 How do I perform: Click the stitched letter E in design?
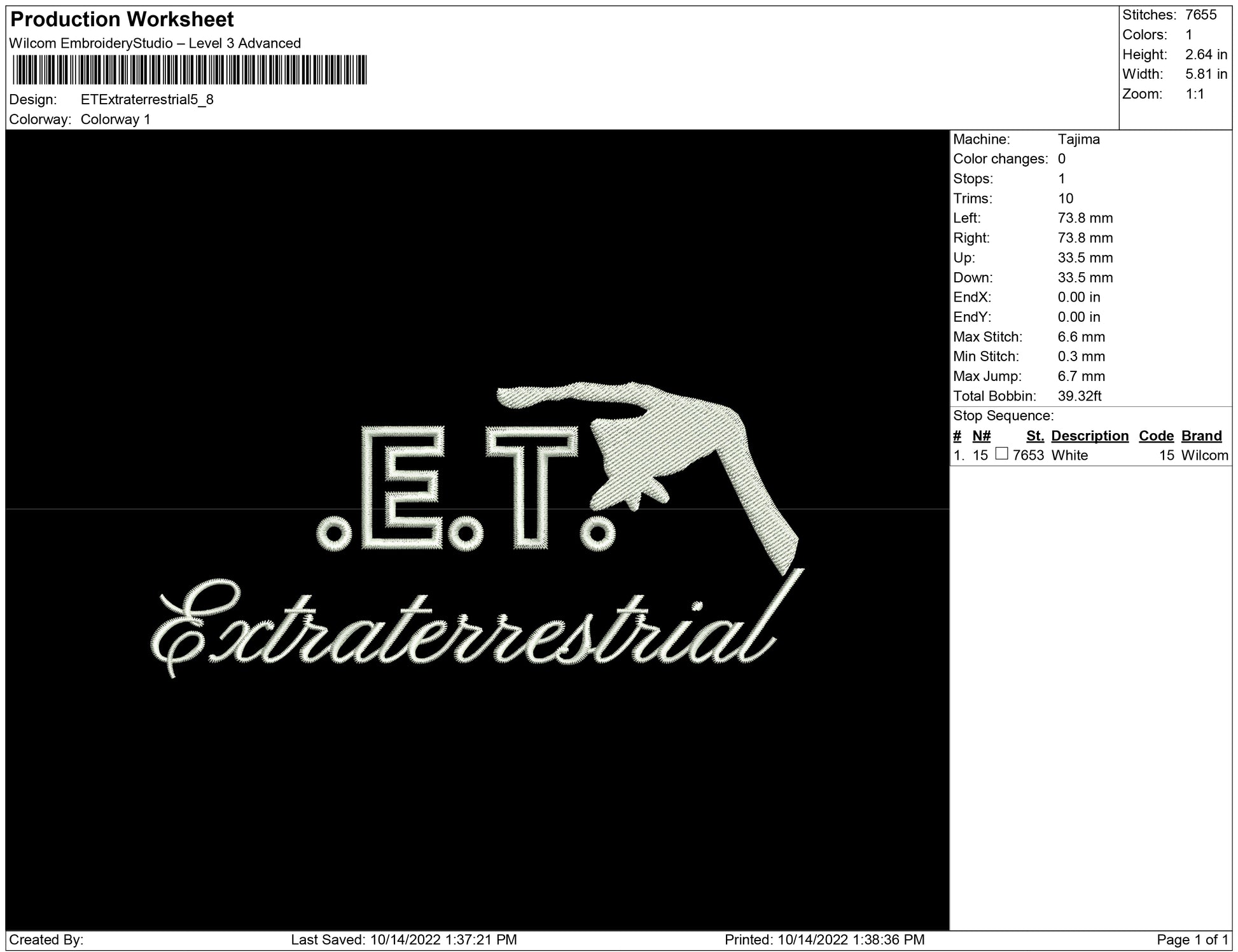[x=403, y=486]
